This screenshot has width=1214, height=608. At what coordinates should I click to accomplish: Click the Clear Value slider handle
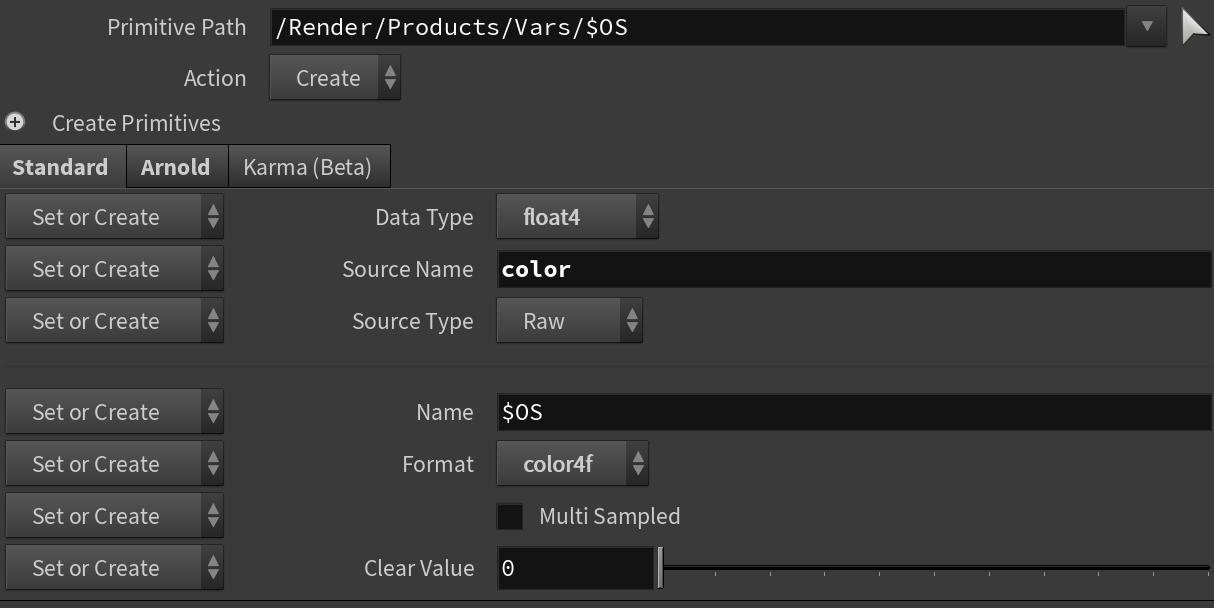coord(660,568)
